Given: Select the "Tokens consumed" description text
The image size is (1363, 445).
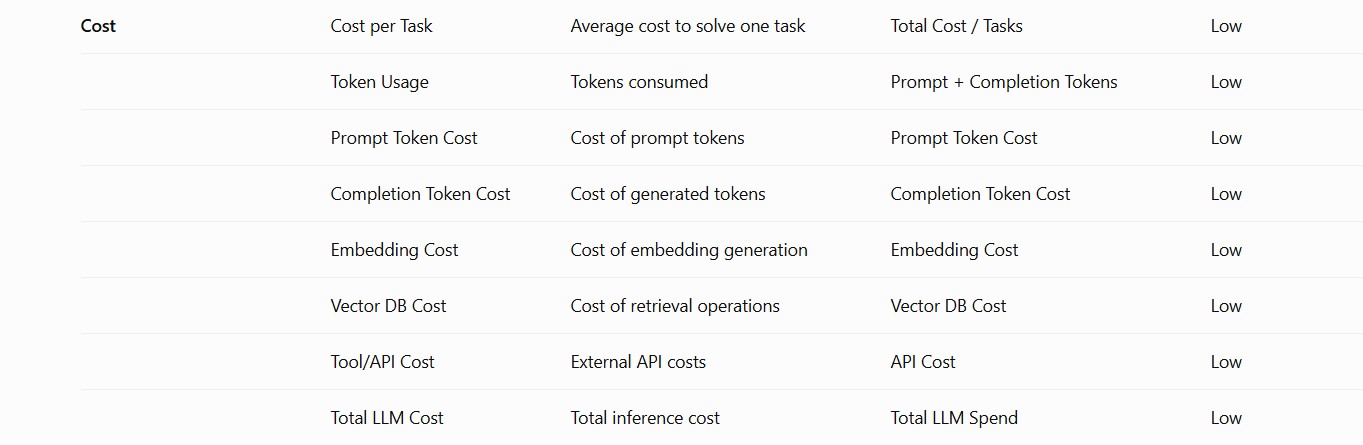Looking at the screenshot, I should (x=639, y=82).
